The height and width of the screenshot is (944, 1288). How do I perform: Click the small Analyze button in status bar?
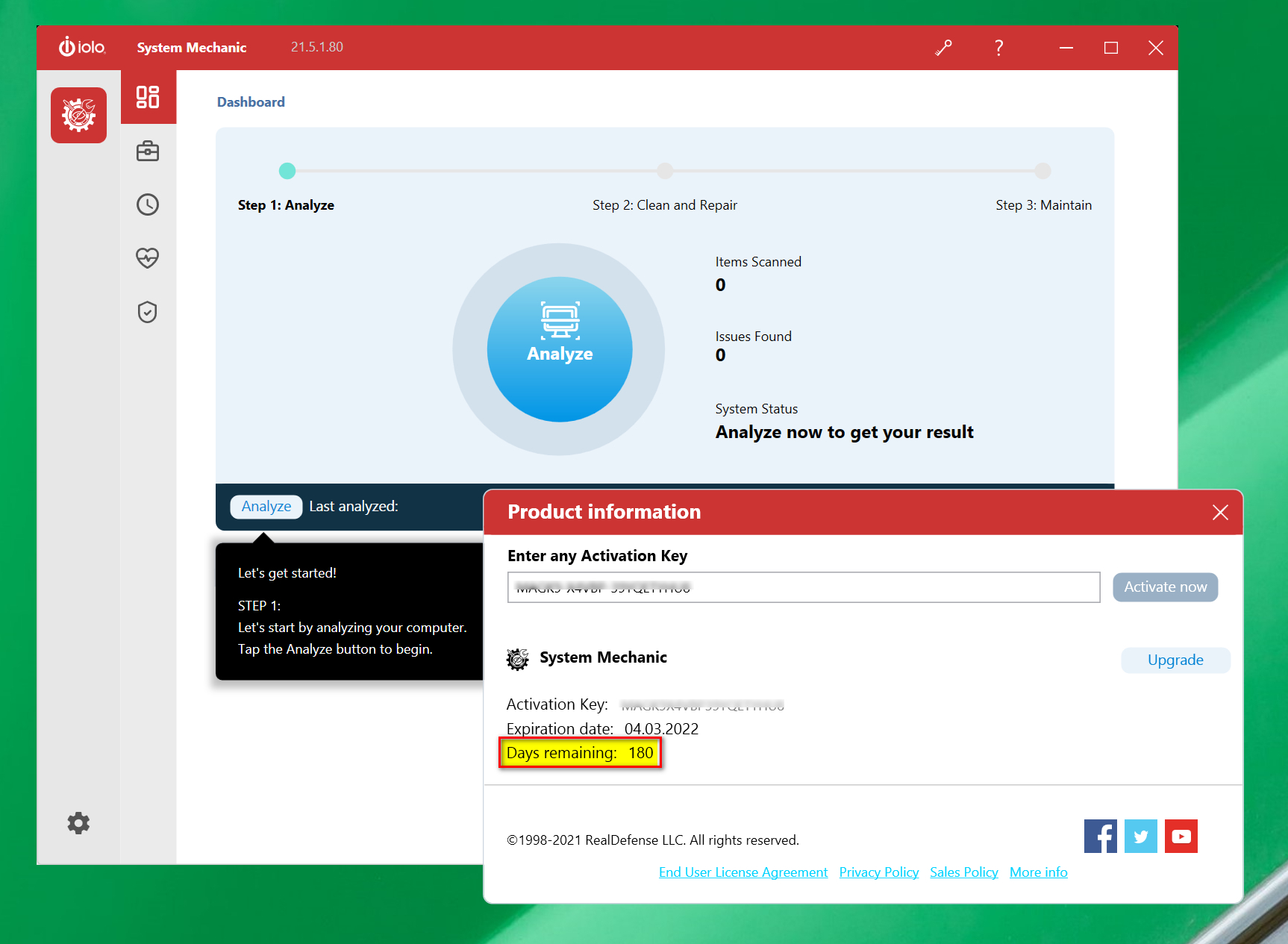(x=266, y=507)
